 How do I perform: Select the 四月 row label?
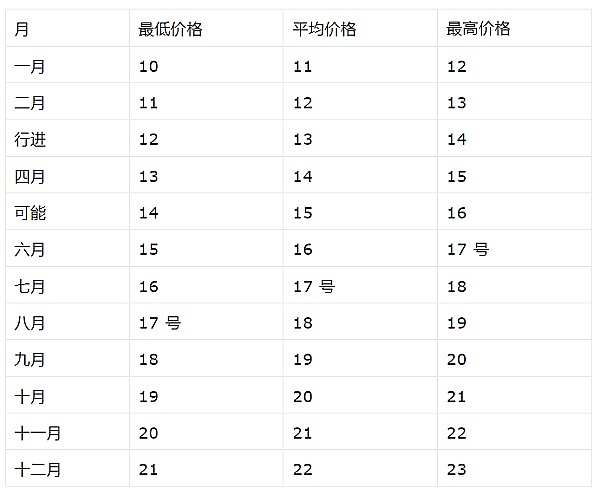click(30, 177)
